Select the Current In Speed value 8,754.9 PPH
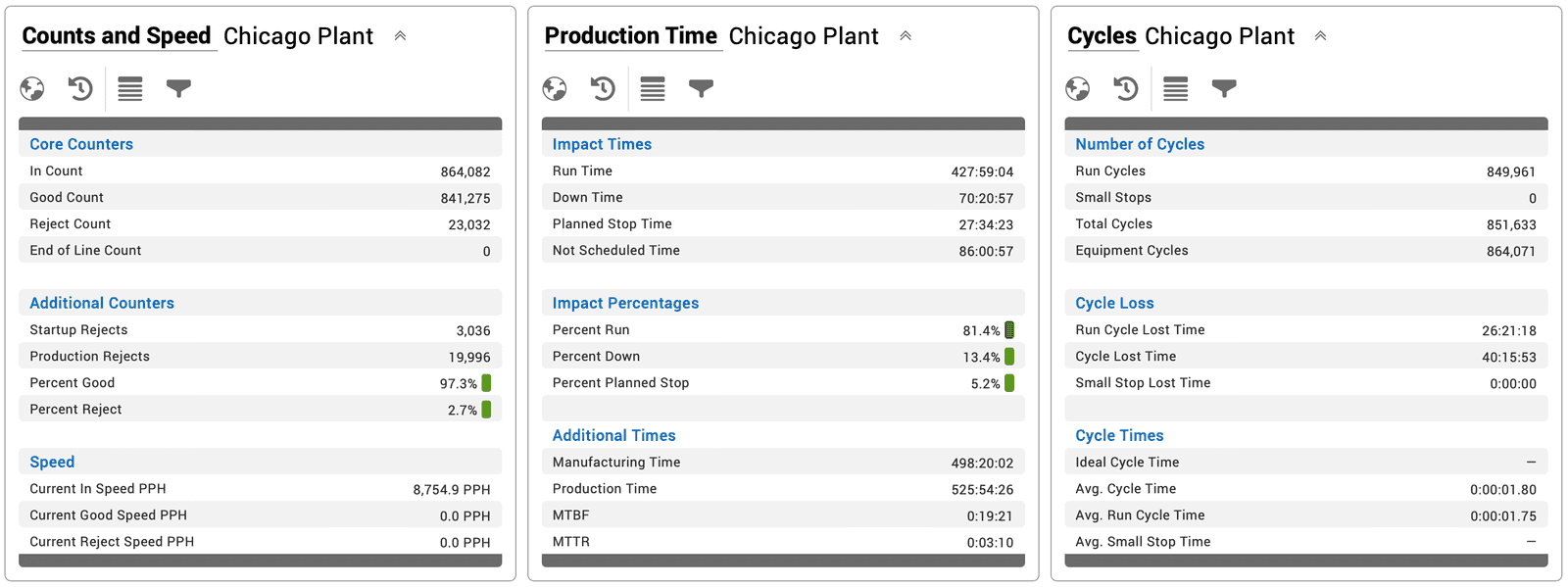 point(452,489)
